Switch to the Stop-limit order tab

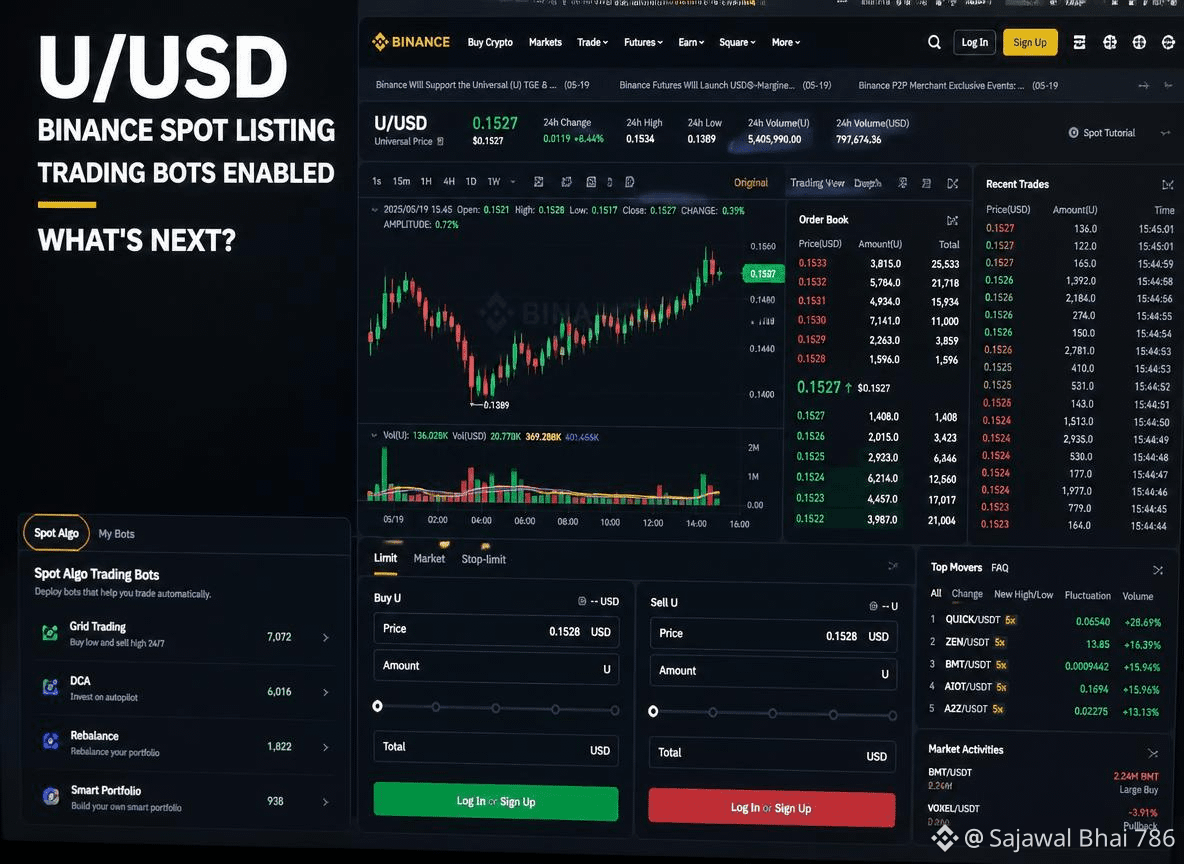[483, 559]
